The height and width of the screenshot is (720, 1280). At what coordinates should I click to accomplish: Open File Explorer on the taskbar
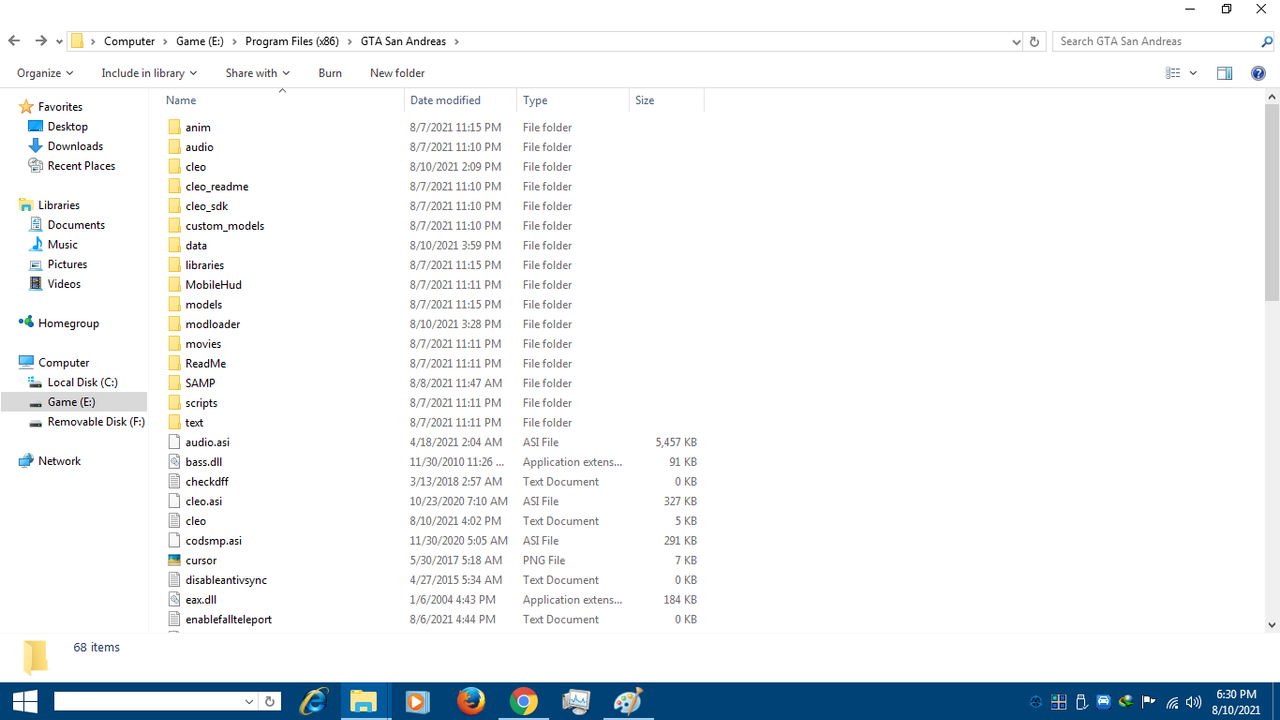pyautogui.click(x=366, y=701)
